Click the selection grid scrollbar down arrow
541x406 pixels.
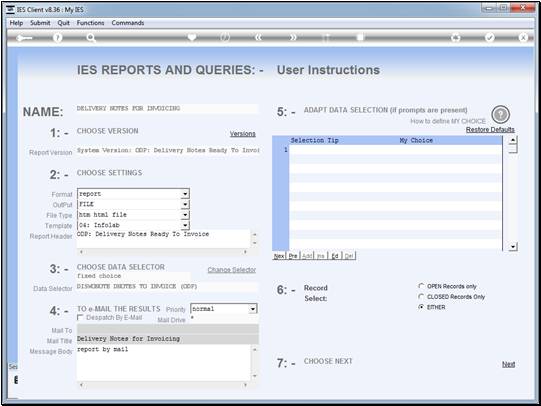pyautogui.click(x=513, y=247)
